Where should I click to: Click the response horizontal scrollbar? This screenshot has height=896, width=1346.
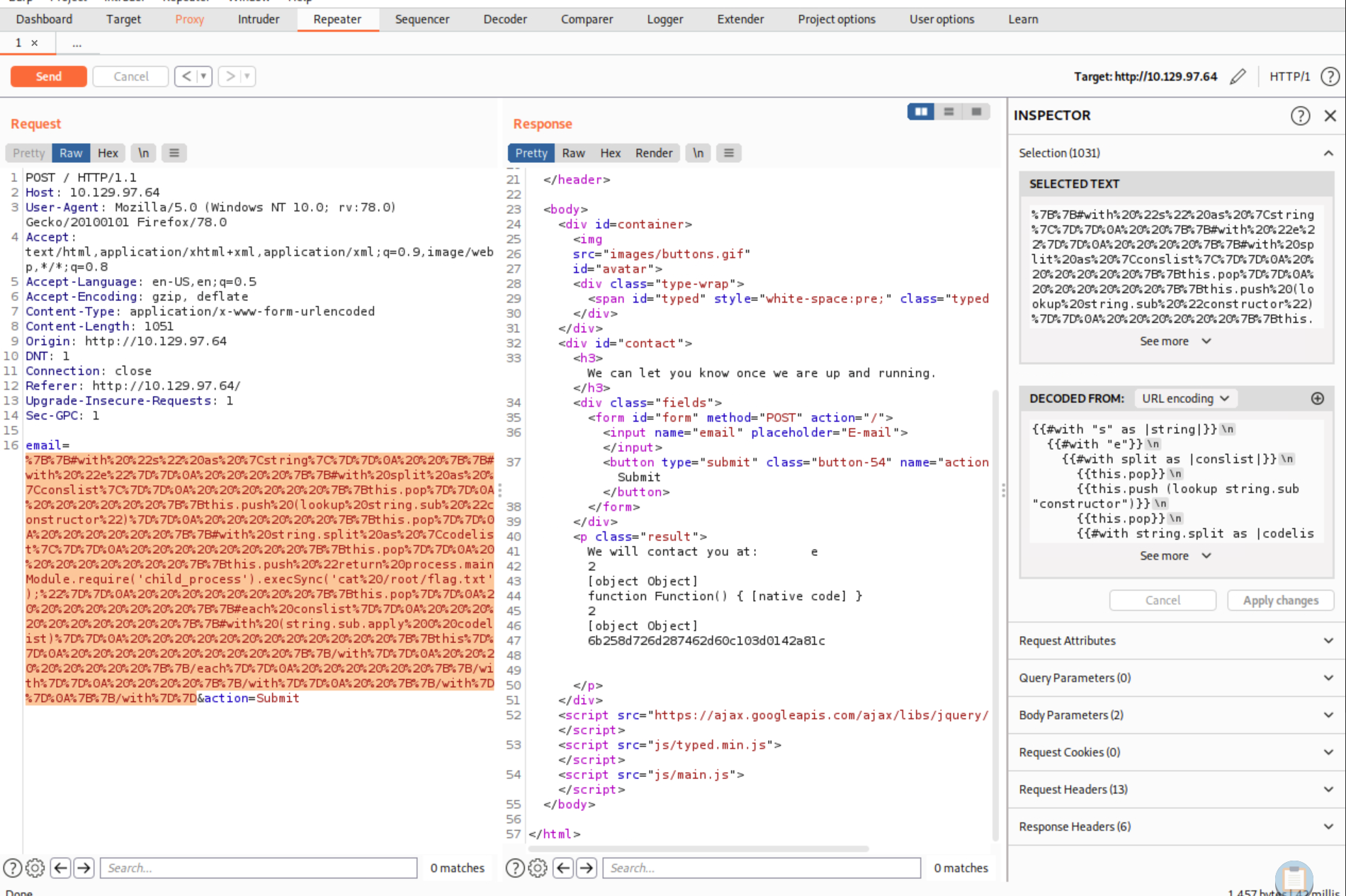(699, 849)
